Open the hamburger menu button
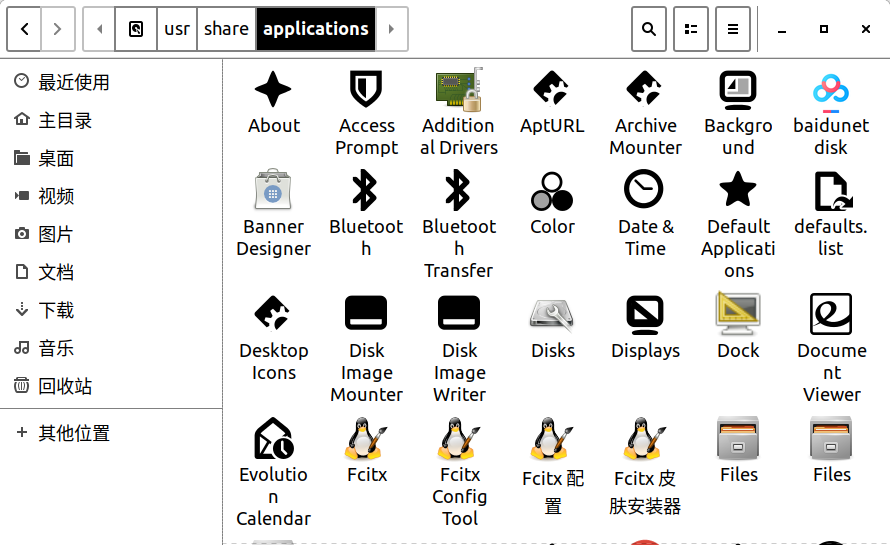890x545 pixels. [x=733, y=29]
